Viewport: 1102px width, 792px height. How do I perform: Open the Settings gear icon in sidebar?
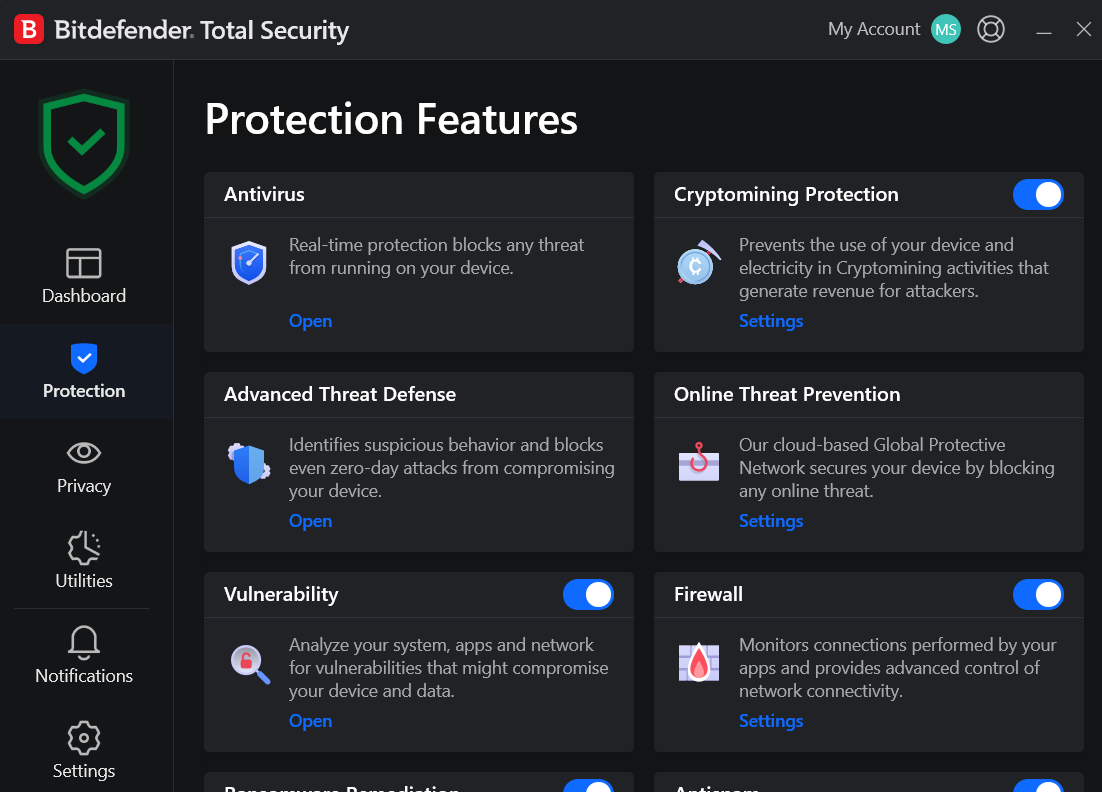pos(84,738)
